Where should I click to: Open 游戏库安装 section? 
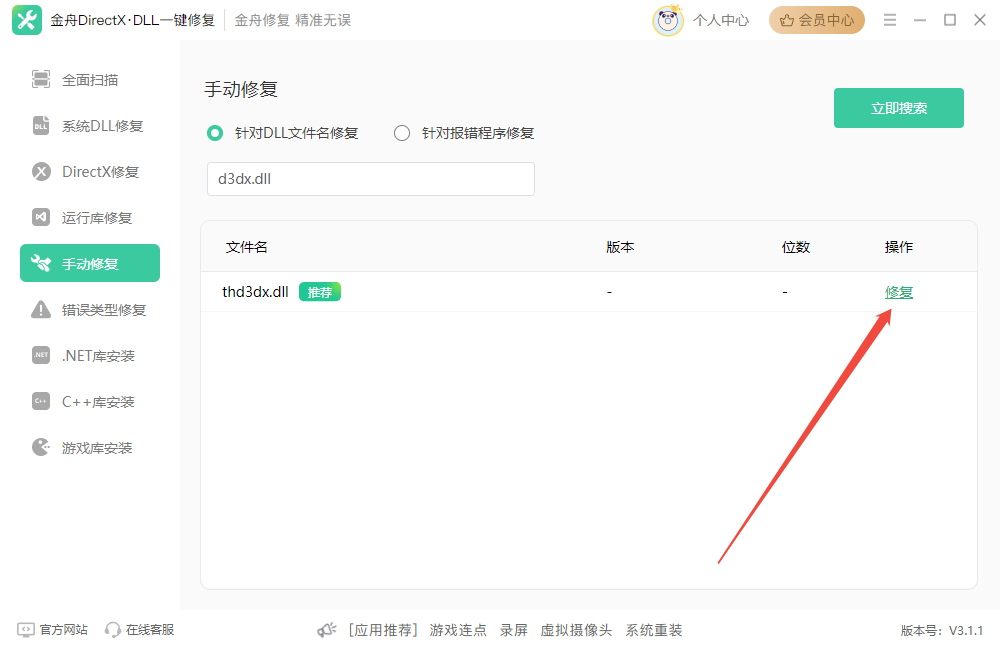pos(90,447)
